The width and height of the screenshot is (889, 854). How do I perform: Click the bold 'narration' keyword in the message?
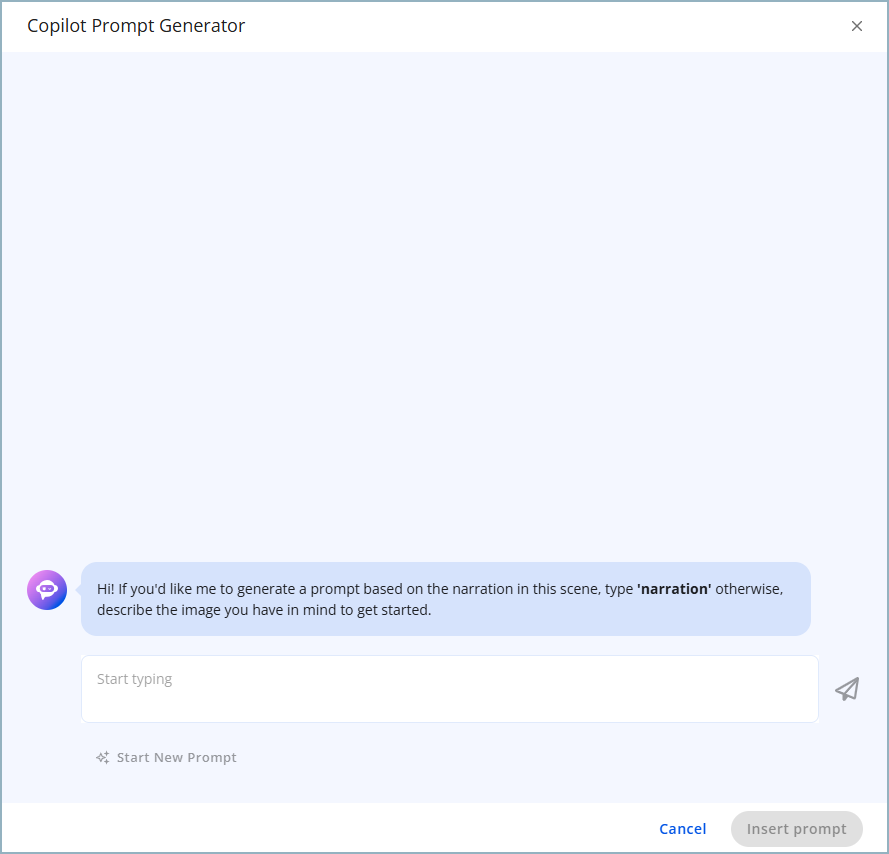tap(674, 589)
